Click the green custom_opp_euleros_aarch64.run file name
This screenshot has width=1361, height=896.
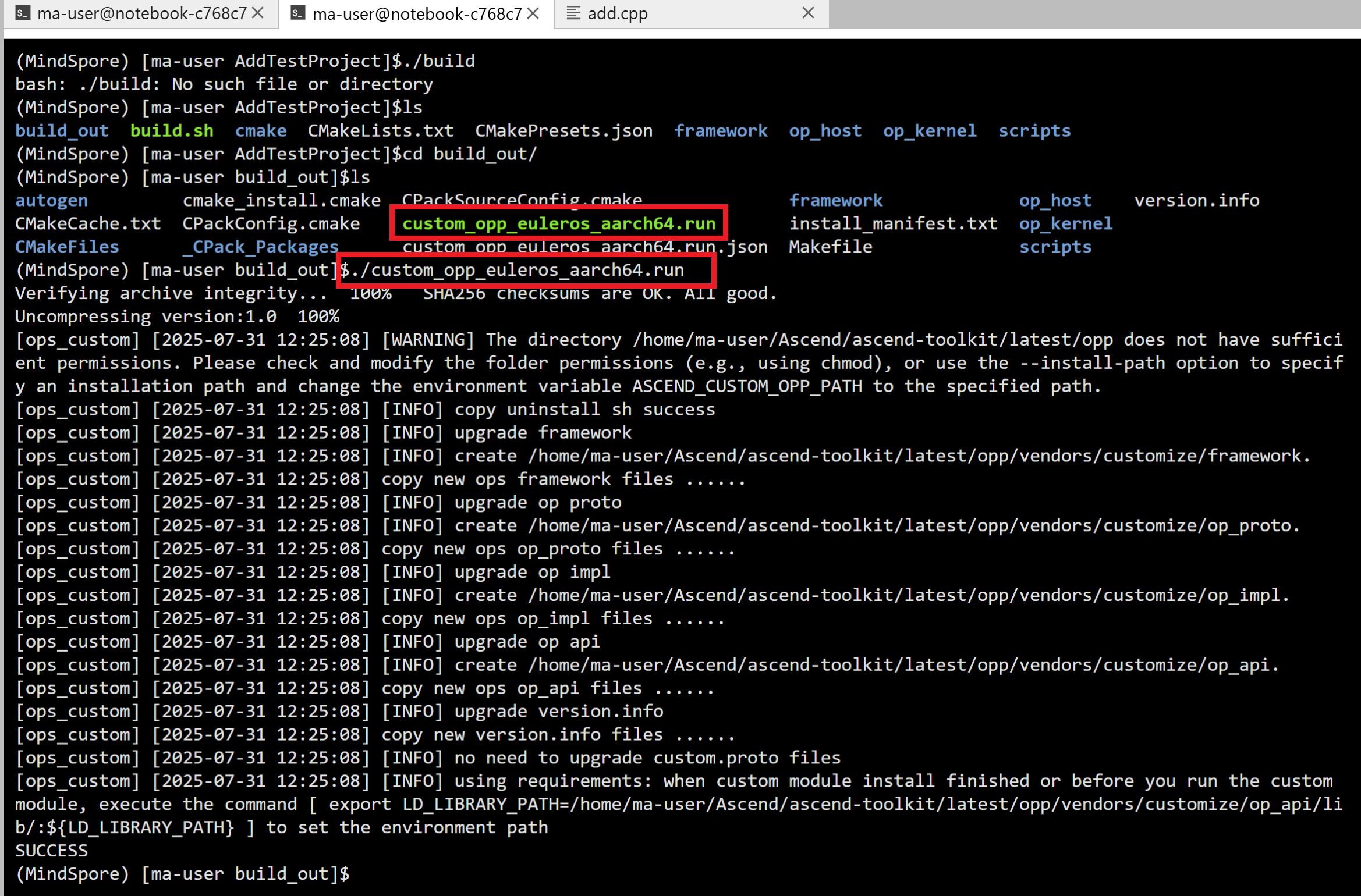(558, 223)
